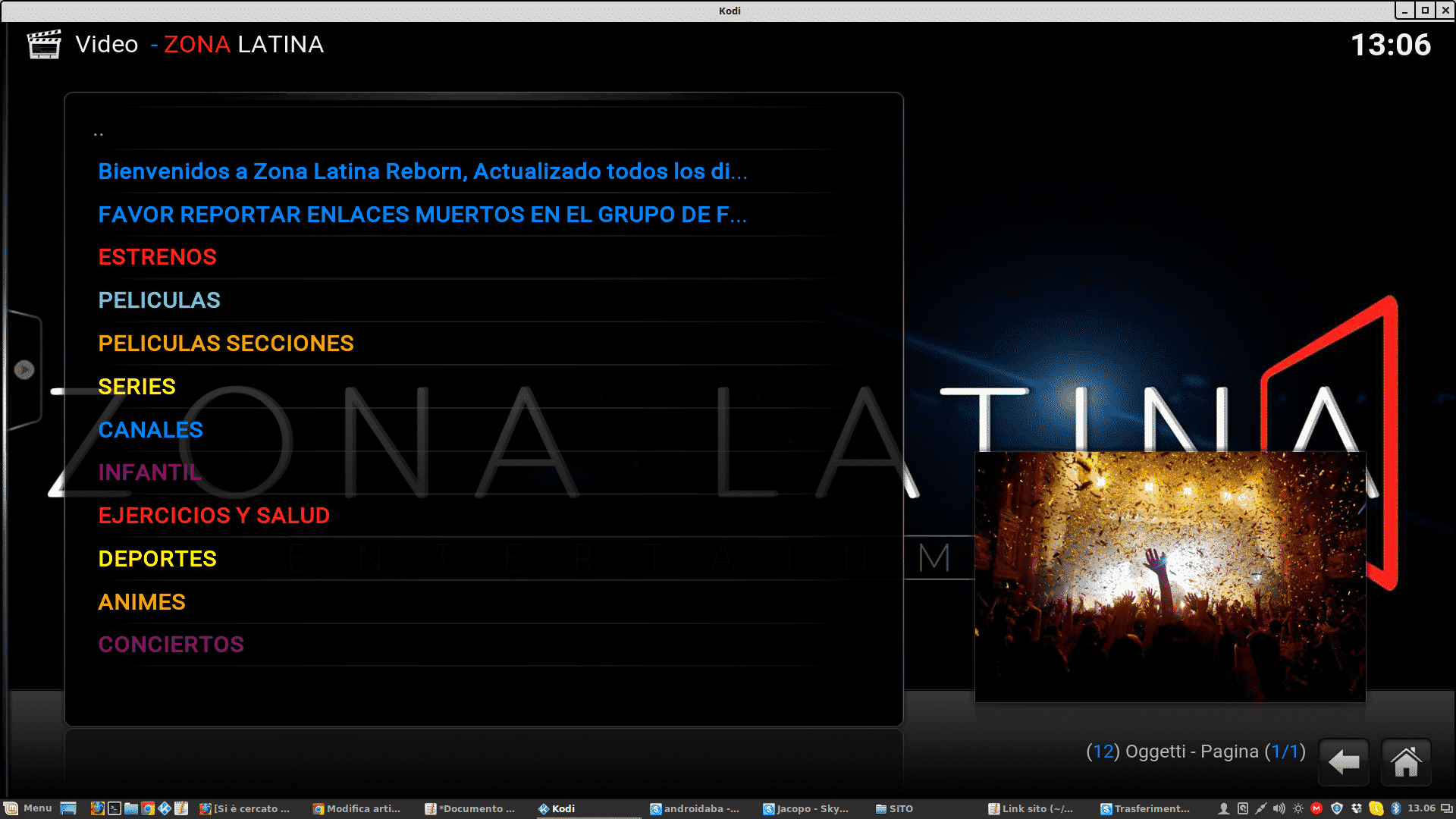Open the side blade menu handle
The image size is (1456, 819).
24,369
